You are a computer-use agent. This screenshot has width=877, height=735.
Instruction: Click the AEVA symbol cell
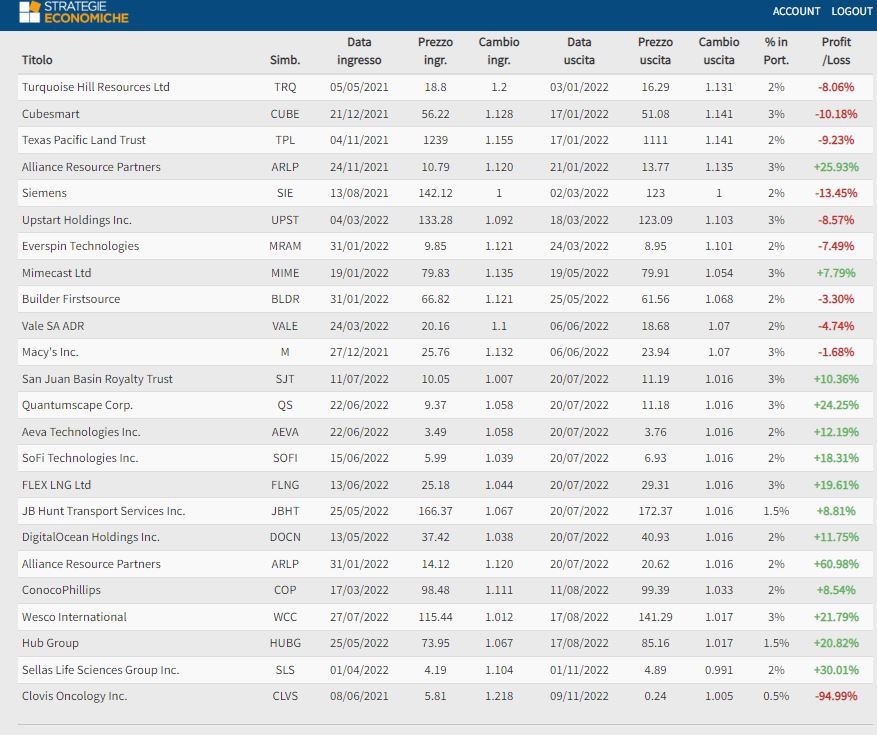285,432
